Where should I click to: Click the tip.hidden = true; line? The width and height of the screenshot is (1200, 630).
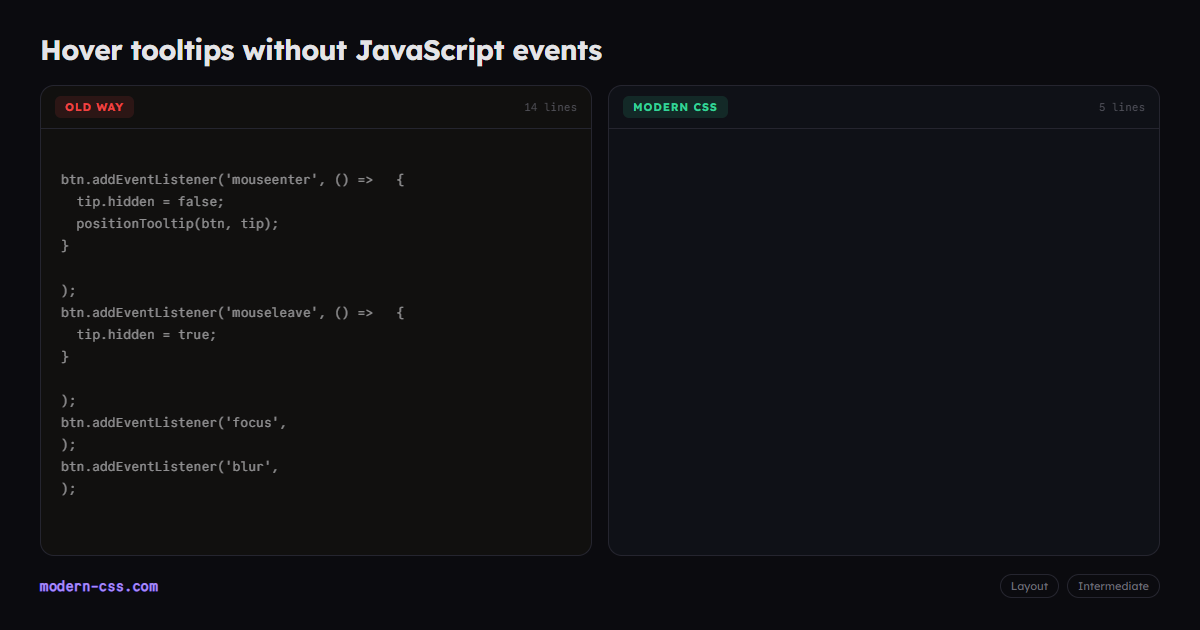pos(146,334)
